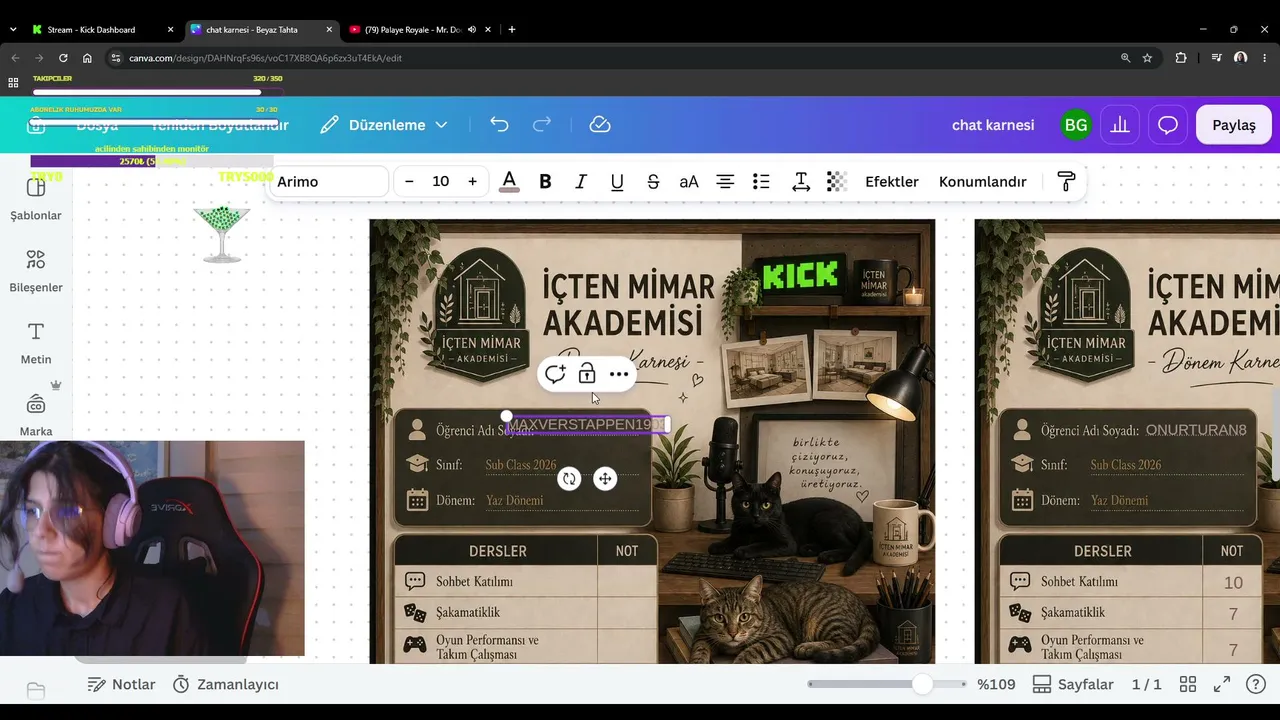Toggle strikethrough formatting
1280x720 pixels.
click(653, 181)
